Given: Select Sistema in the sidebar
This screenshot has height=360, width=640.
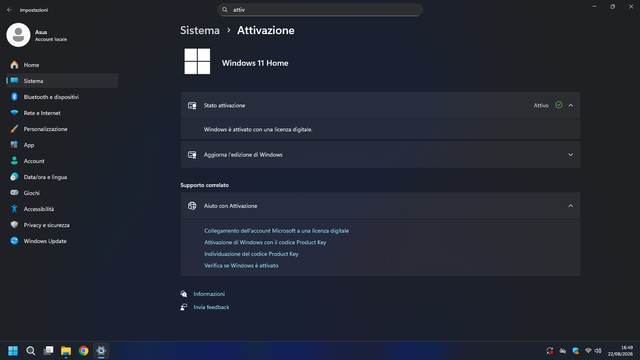Looking at the screenshot, I should pos(62,81).
